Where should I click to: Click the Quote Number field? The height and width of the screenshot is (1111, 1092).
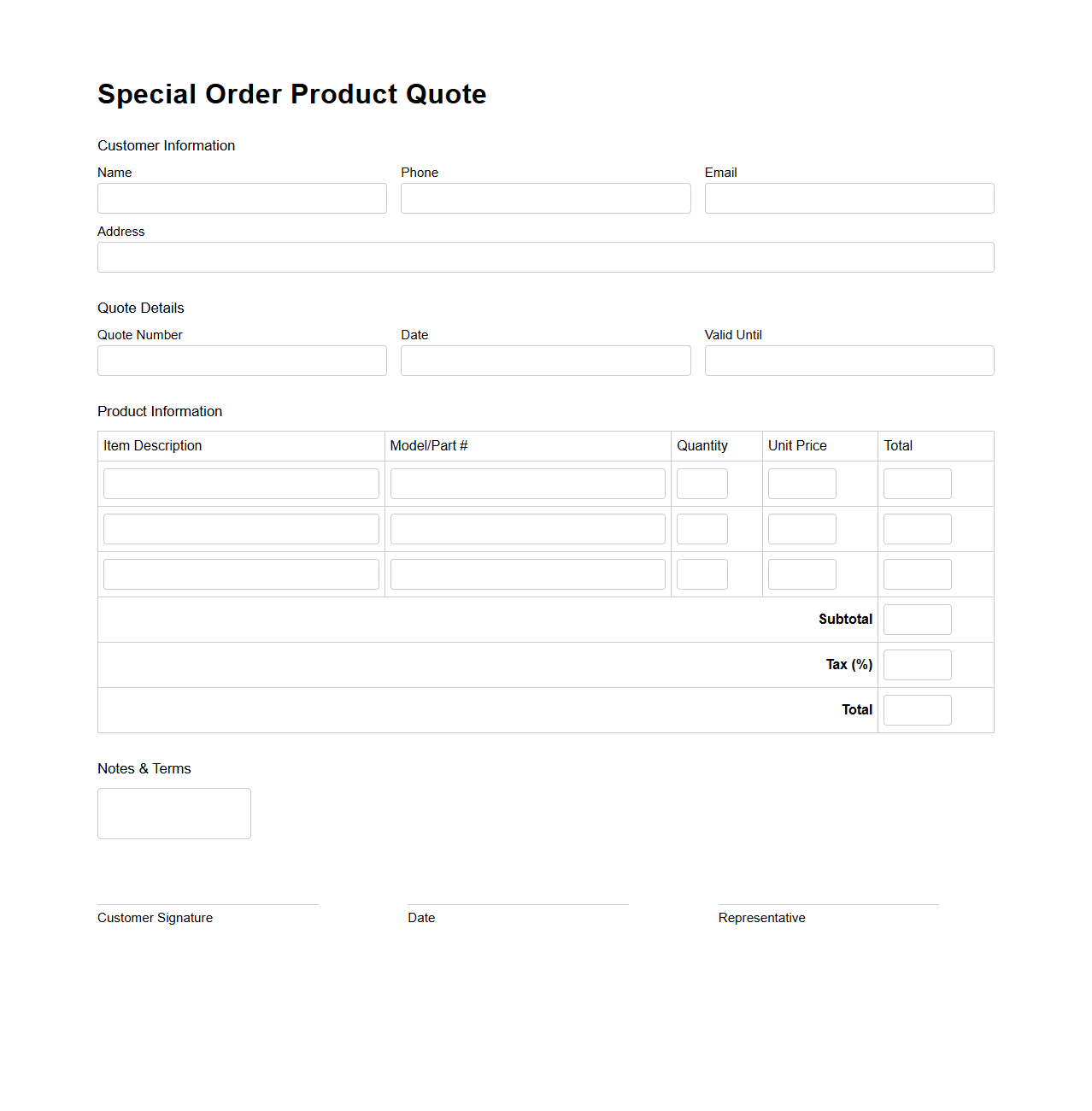click(242, 361)
